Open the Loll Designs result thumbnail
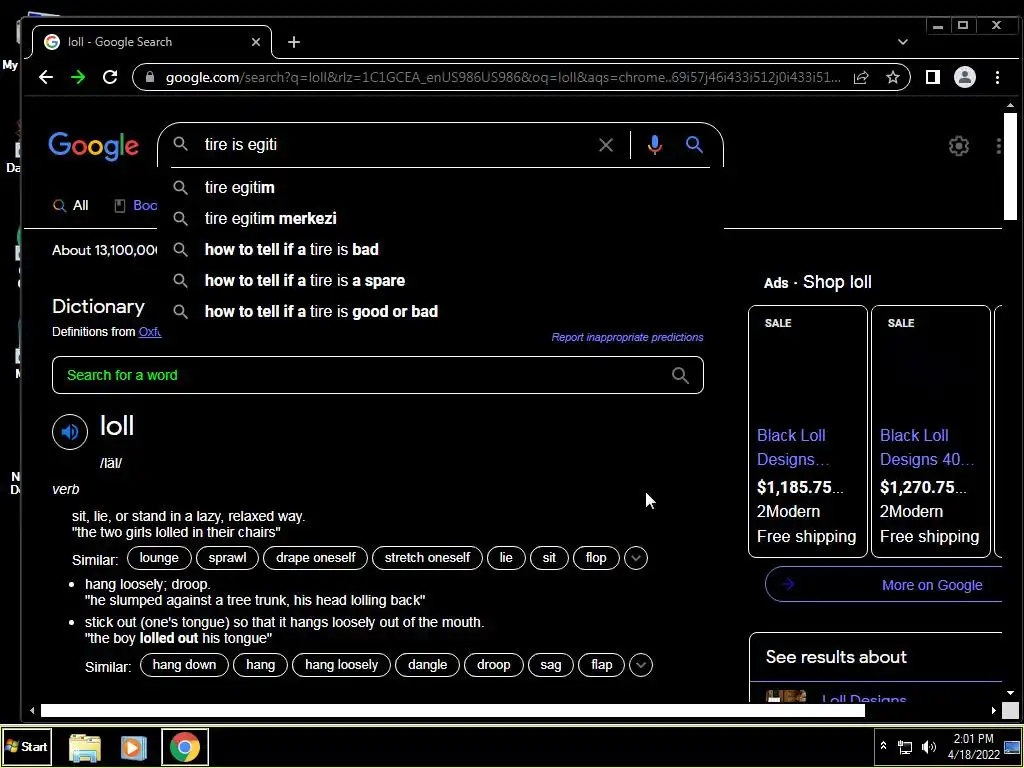The width and height of the screenshot is (1024, 768). tap(786, 696)
